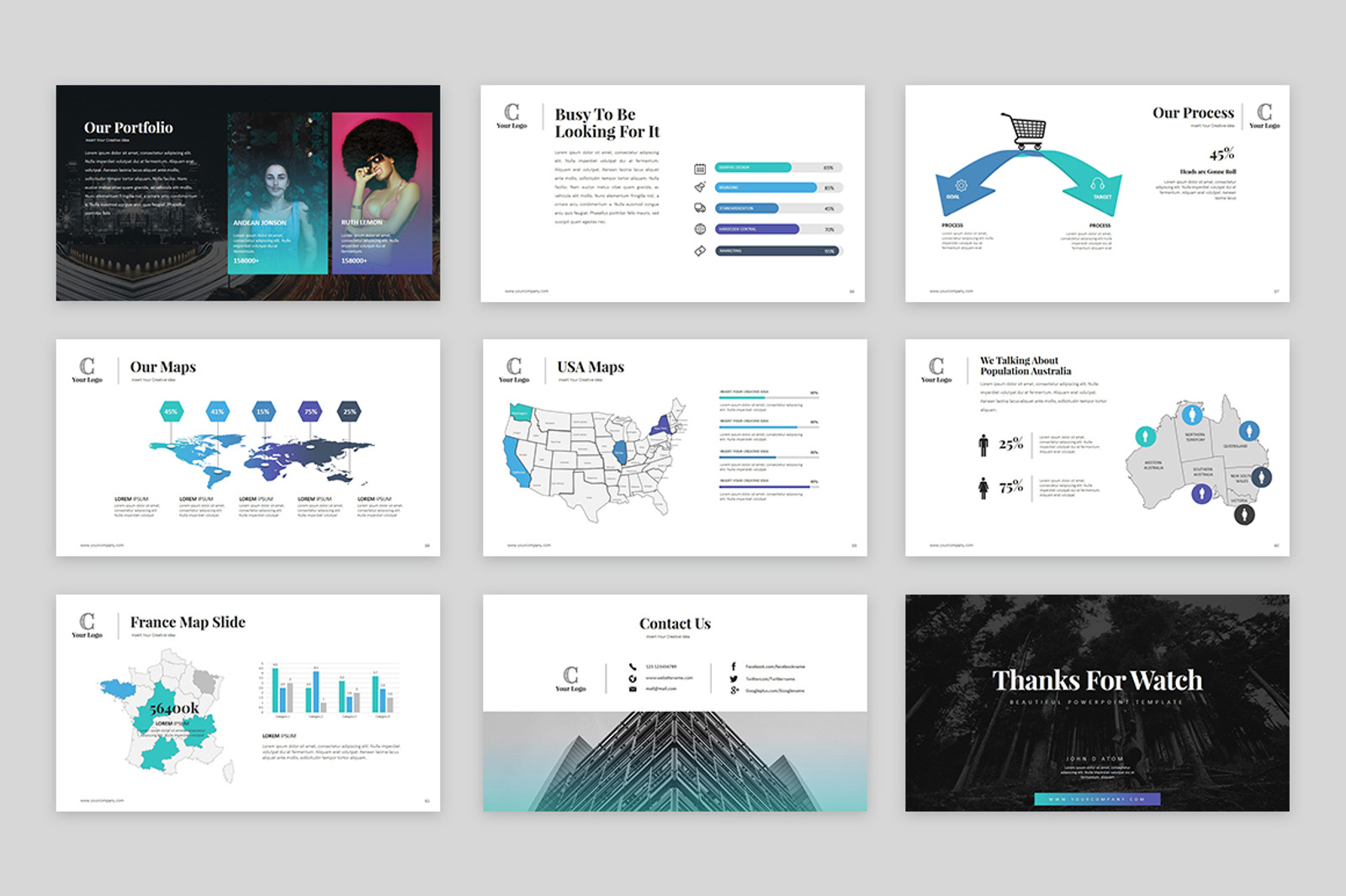
Task: Click the truck icon beside the 45% bar
Action: click(700, 208)
